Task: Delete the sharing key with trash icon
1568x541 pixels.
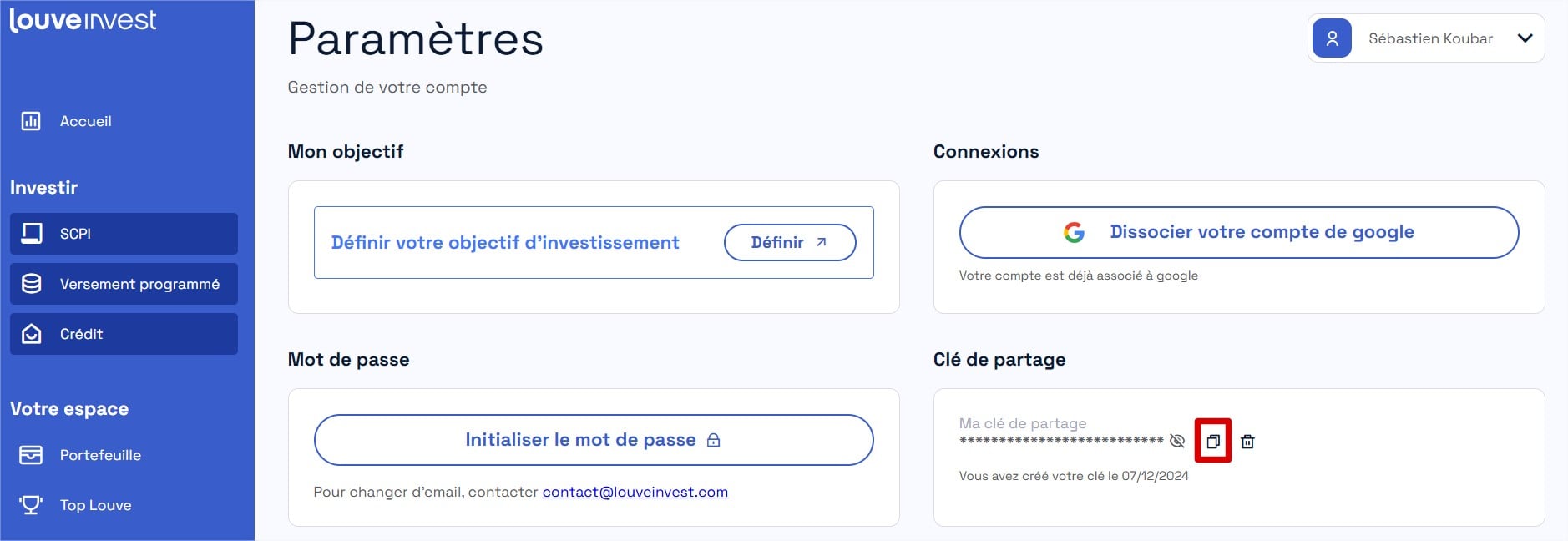Action: point(1247,442)
